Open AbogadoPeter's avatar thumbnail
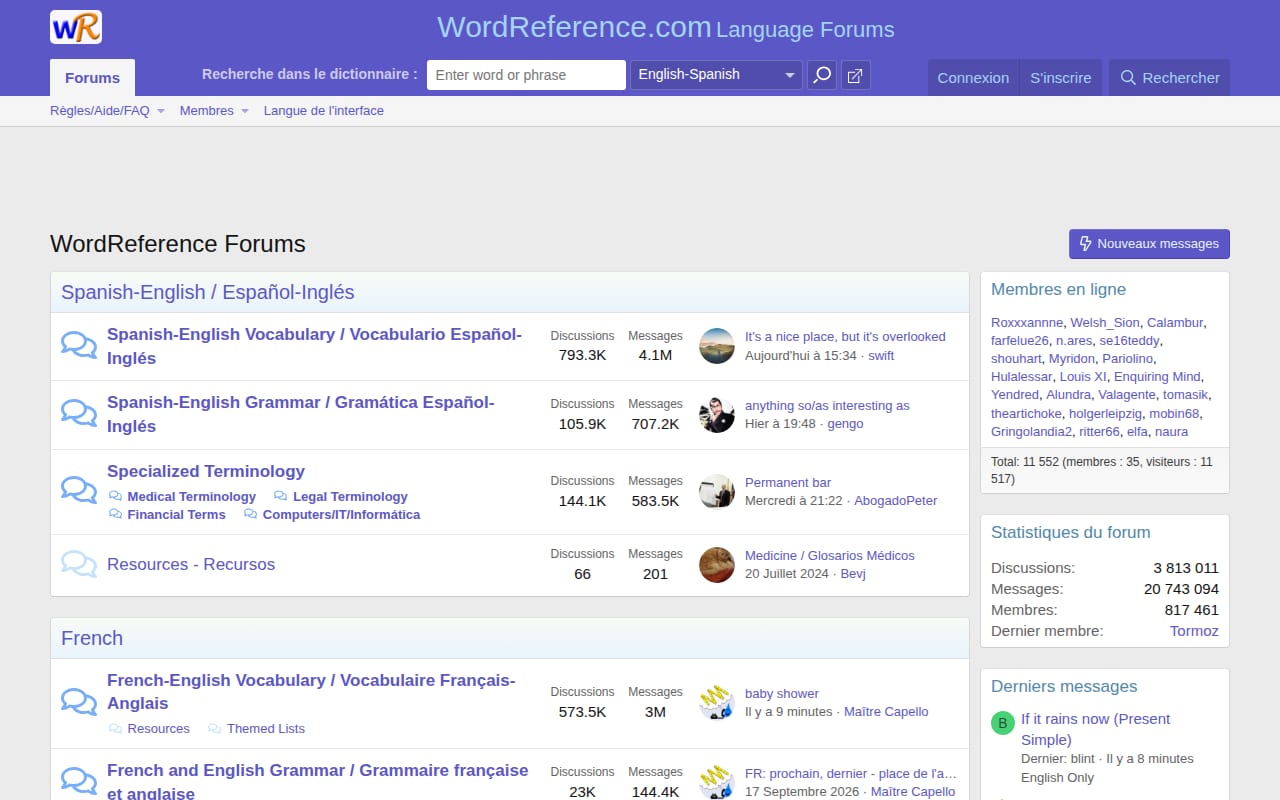Screen dimensions: 1280x800 pos(717,492)
